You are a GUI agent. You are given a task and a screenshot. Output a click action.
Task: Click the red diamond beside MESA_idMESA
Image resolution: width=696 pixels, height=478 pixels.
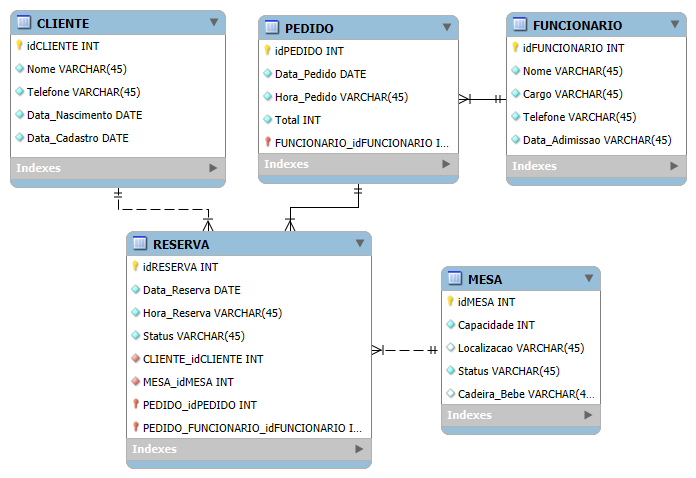click(x=136, y=381)
